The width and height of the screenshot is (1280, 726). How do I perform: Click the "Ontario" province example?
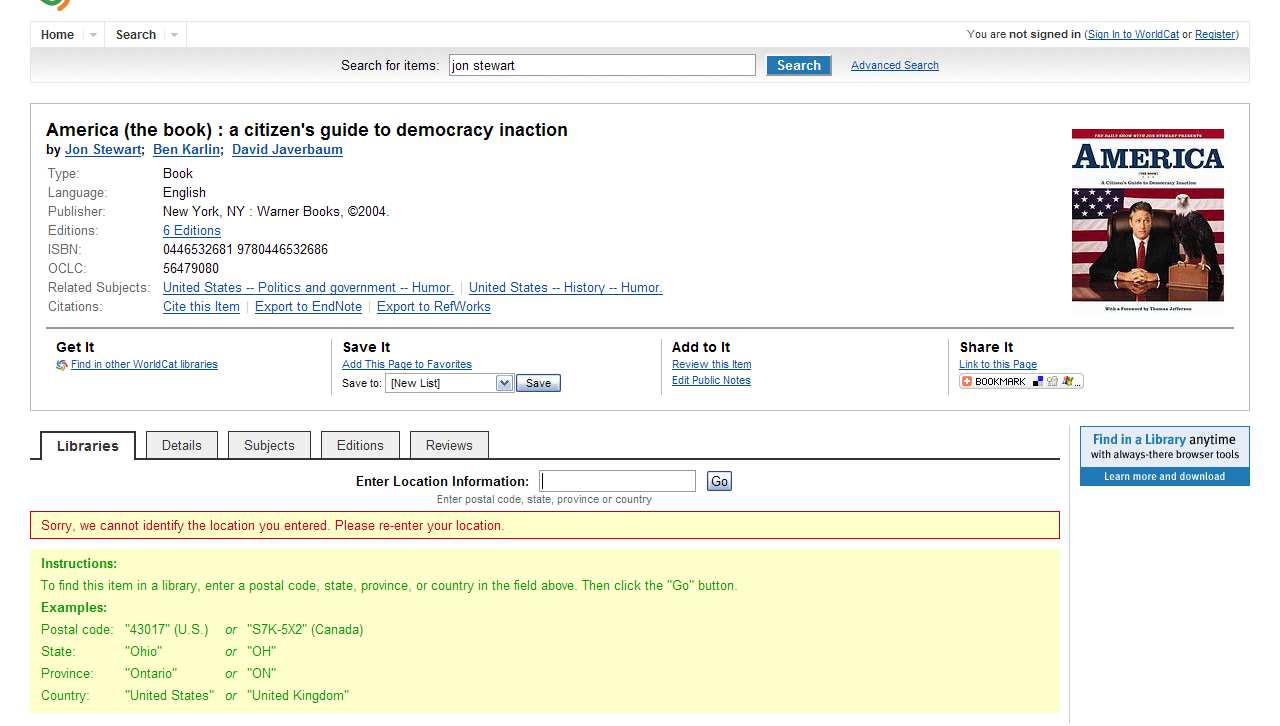151,674
